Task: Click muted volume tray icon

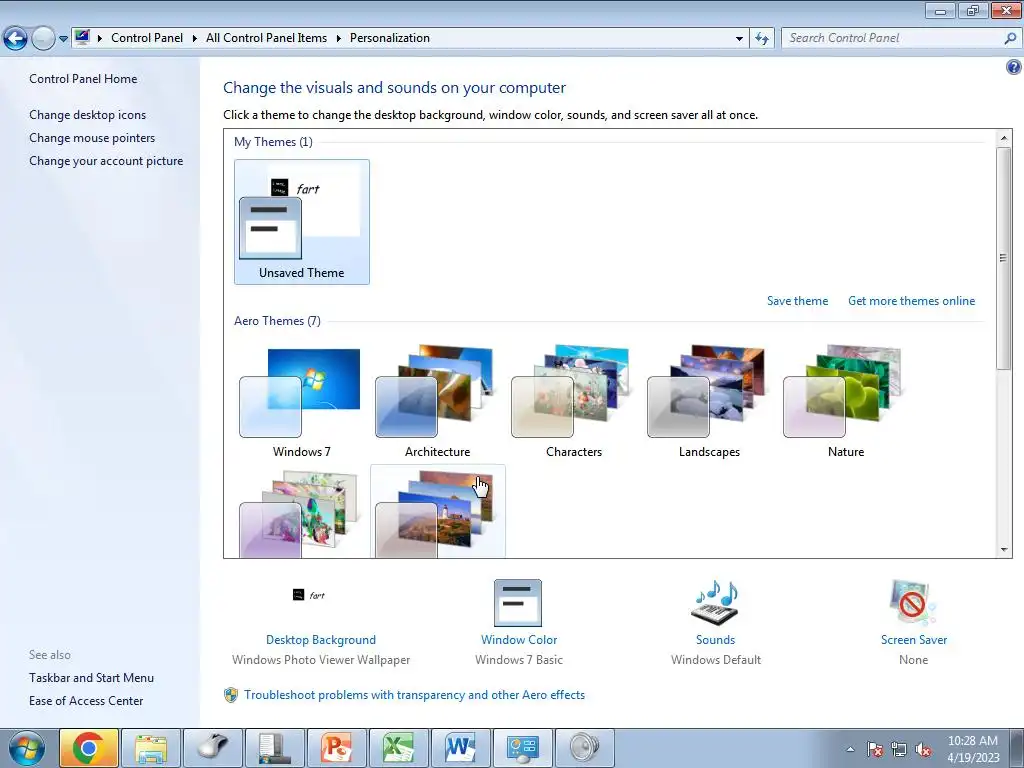Action: tap(923, 749)
